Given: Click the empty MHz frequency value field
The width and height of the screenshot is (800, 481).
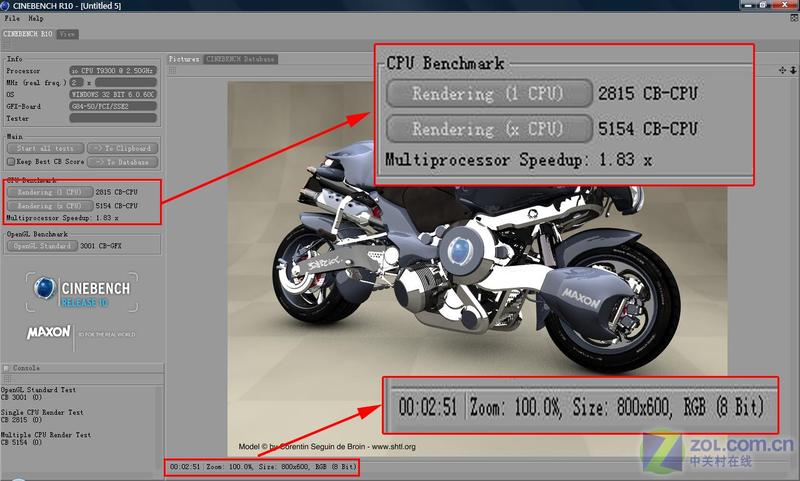Looking at the screenshot, I should [126, 82].
